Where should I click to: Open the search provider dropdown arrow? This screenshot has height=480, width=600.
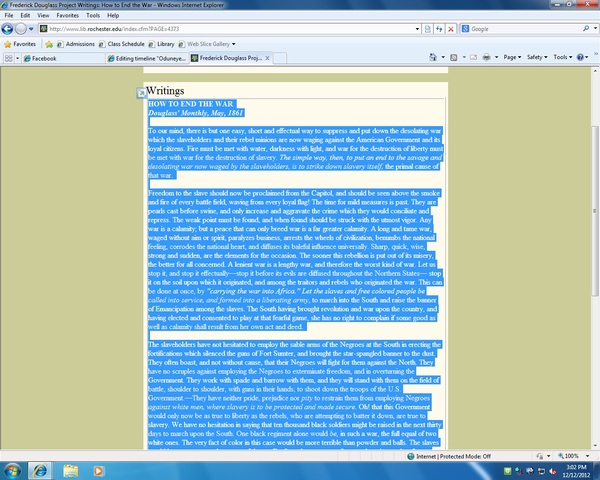pyautogui.click(x=595, y=28)
